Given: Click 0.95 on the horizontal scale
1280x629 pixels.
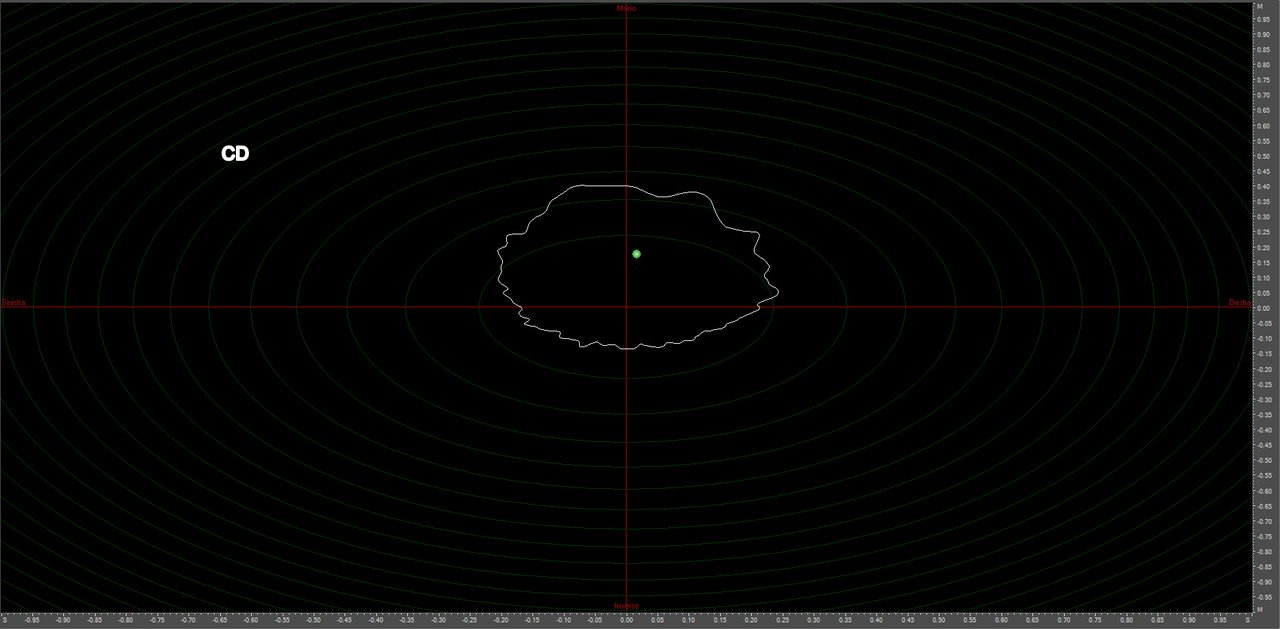Looking at the screenshot, I should pos(1220,620).
